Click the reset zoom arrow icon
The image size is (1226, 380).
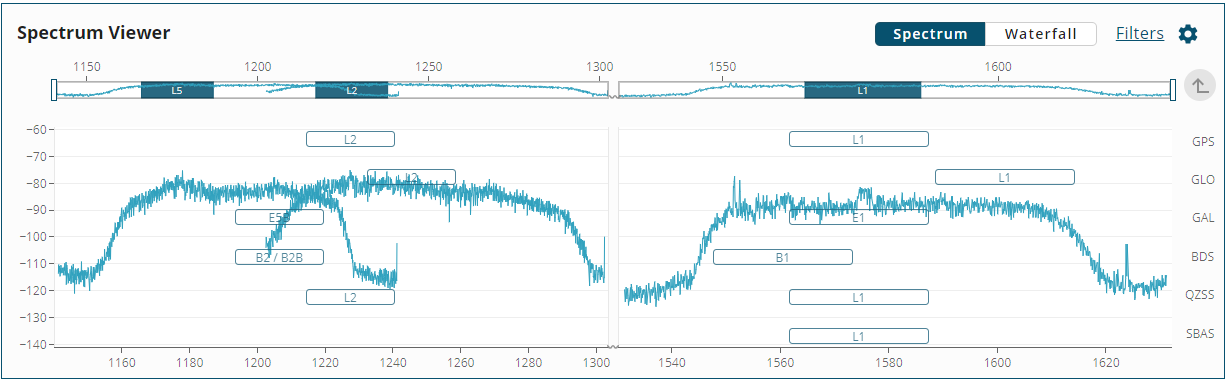click(1199, 86)
